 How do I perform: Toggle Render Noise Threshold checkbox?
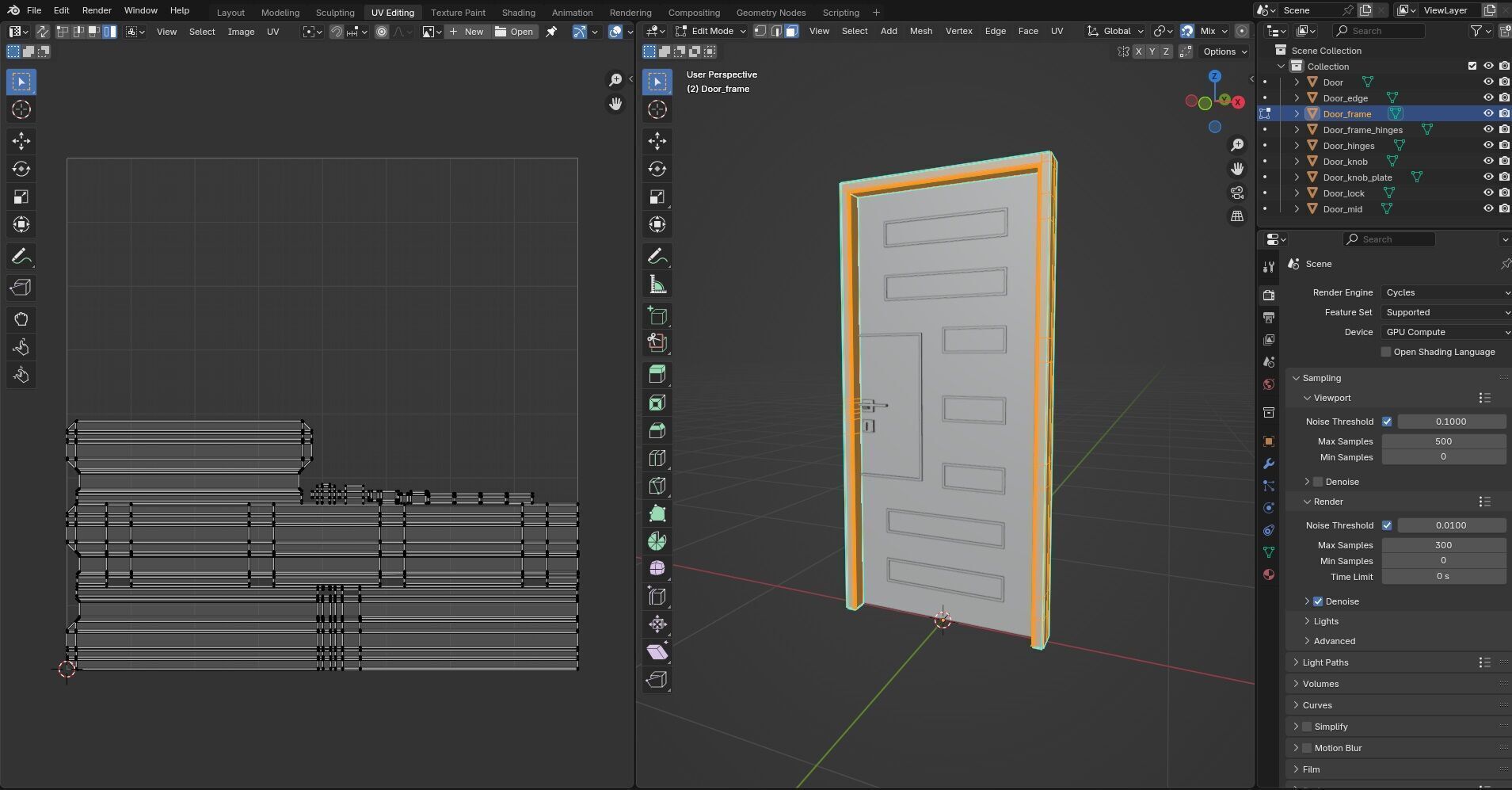click(x=1387, y=525)
